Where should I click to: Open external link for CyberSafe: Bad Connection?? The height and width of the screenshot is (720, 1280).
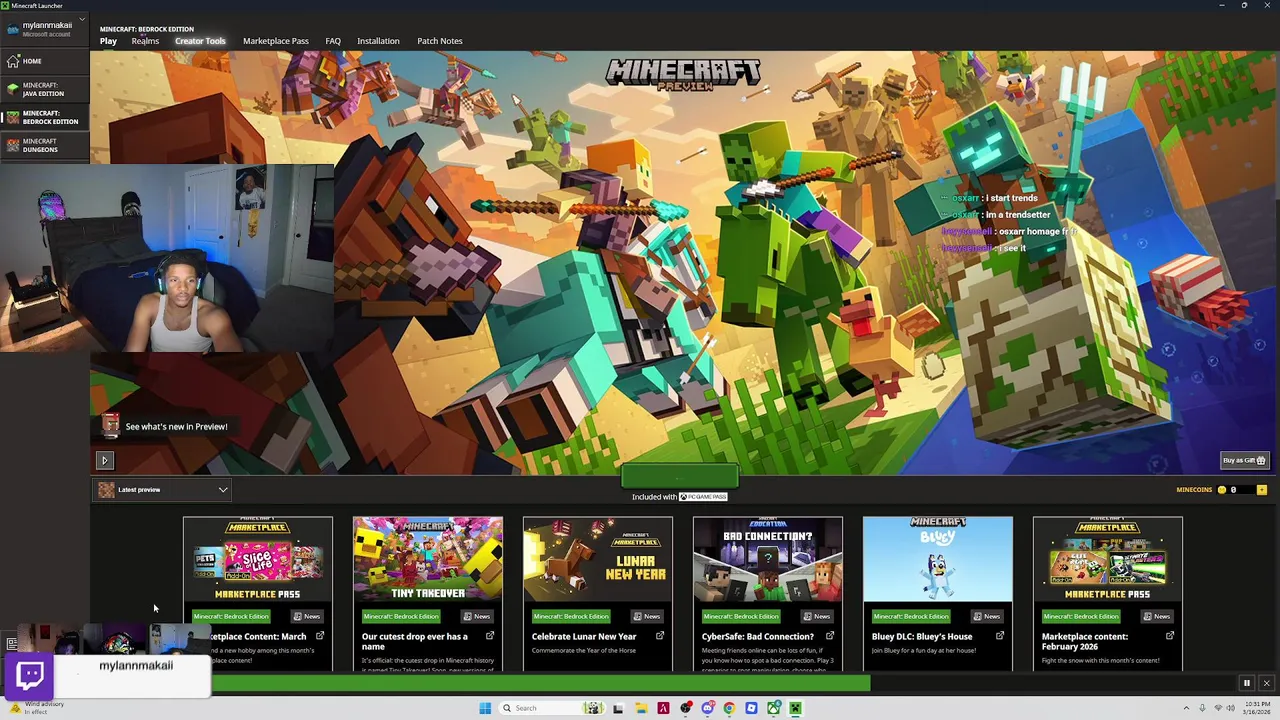[830, 636]
